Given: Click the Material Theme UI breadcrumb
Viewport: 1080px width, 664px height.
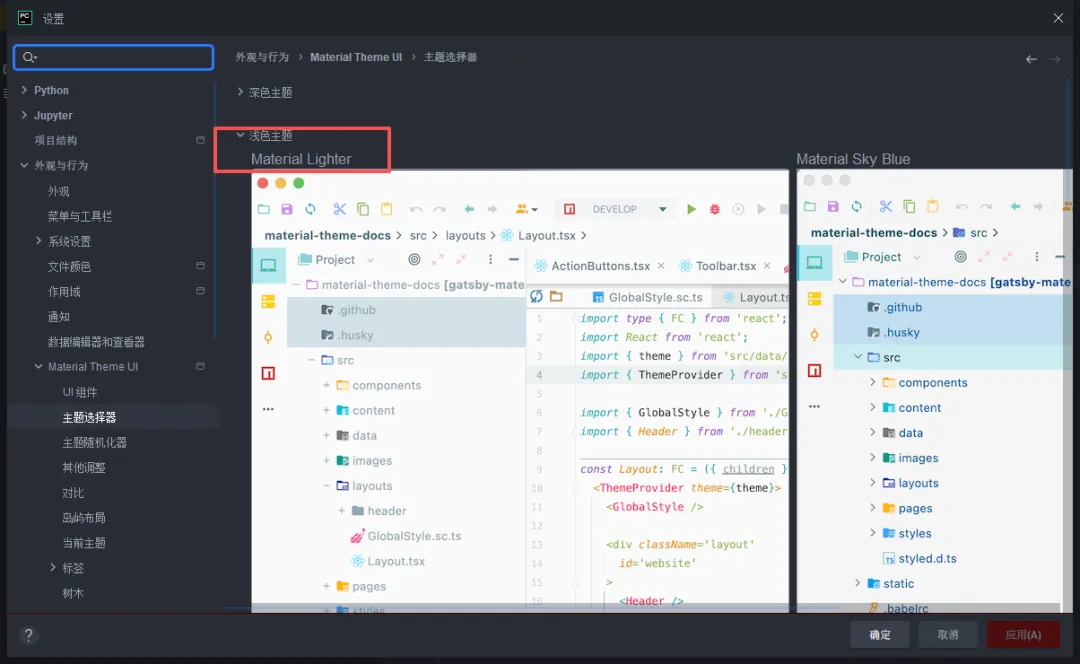Looking at the screenshot, I should (356, 57).
